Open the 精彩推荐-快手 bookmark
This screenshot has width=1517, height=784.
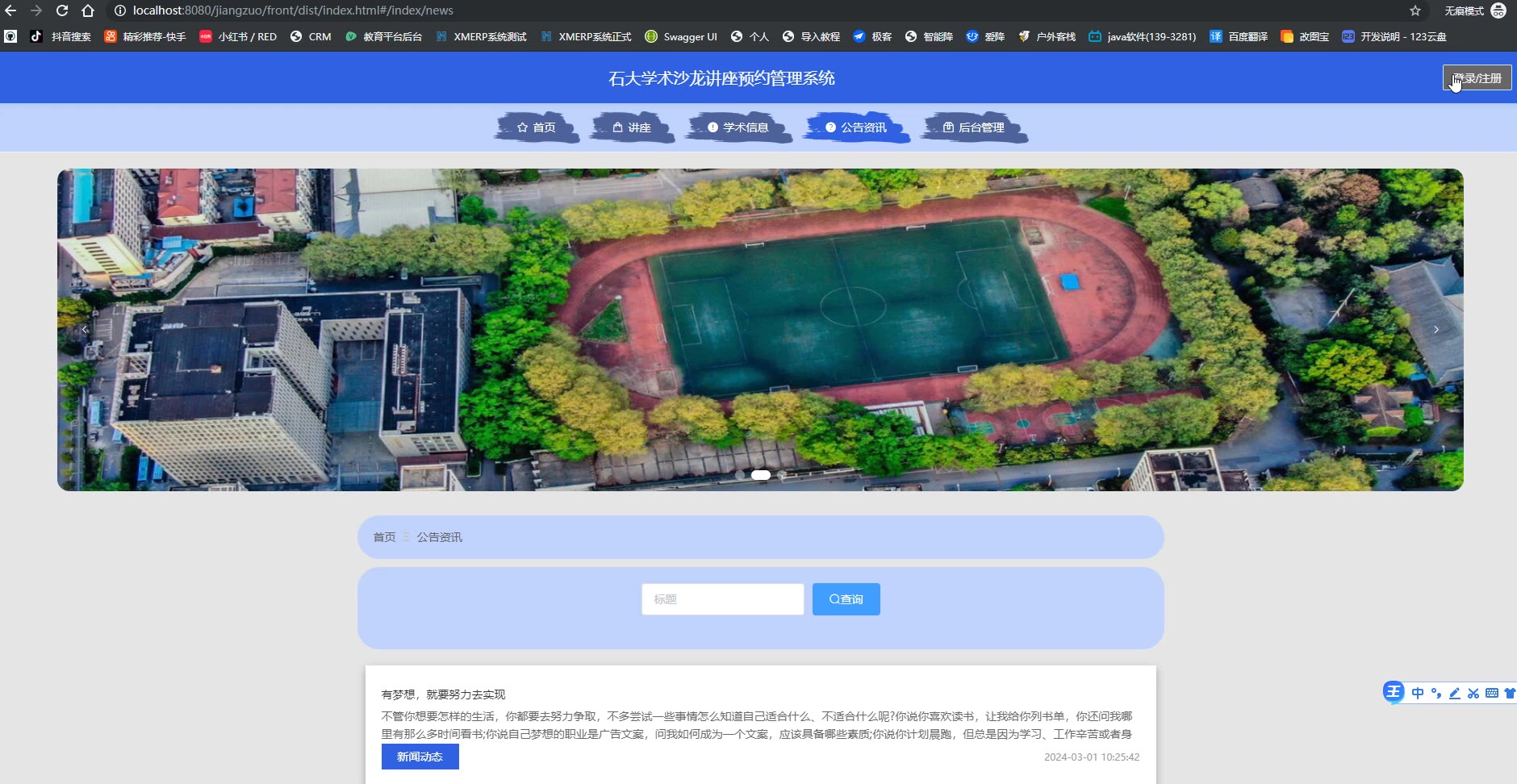pos(145,36)
